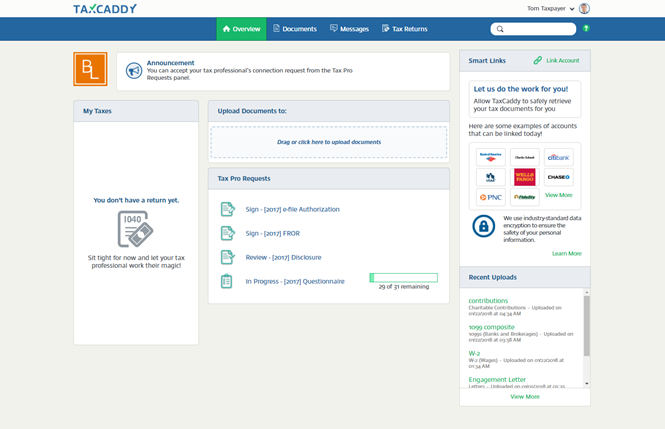Image resolution: width=665 pixels, height=429 pixels.
Task: Select the Chase logo
Action: pyautogui.click(x=559, y=177)
